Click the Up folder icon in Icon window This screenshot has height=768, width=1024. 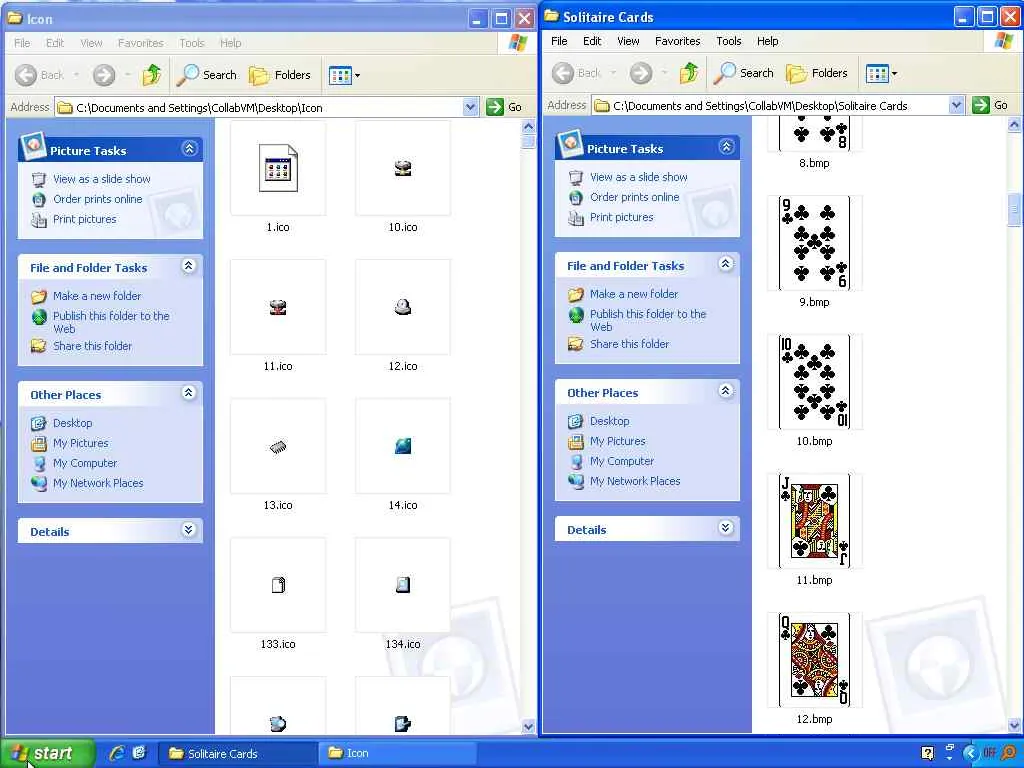pyautogui.click(x=152, y=75)
